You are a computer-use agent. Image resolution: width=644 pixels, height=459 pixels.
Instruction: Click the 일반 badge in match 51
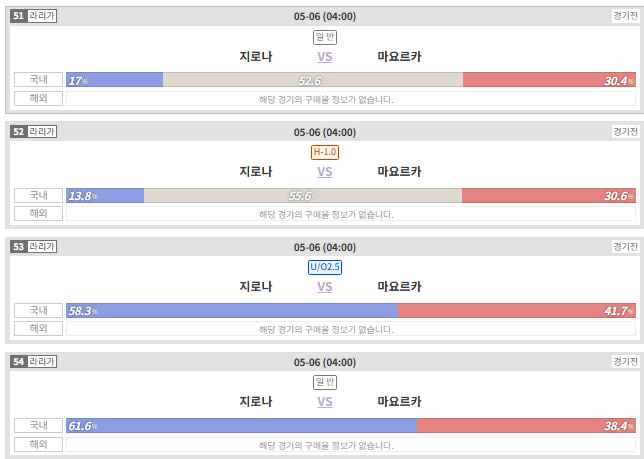325,37
